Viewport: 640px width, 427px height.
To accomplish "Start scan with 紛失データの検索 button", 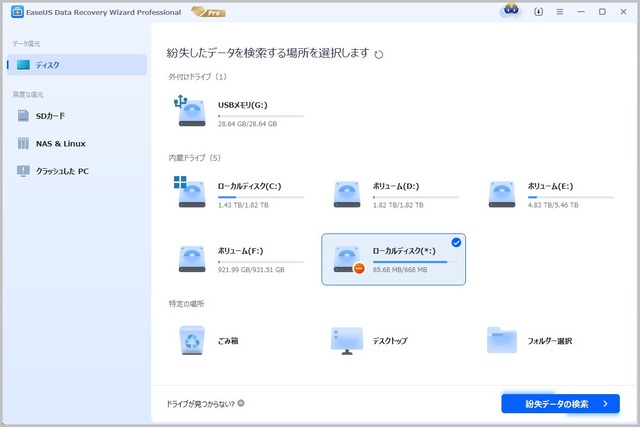I will click(x=560, y=404).
